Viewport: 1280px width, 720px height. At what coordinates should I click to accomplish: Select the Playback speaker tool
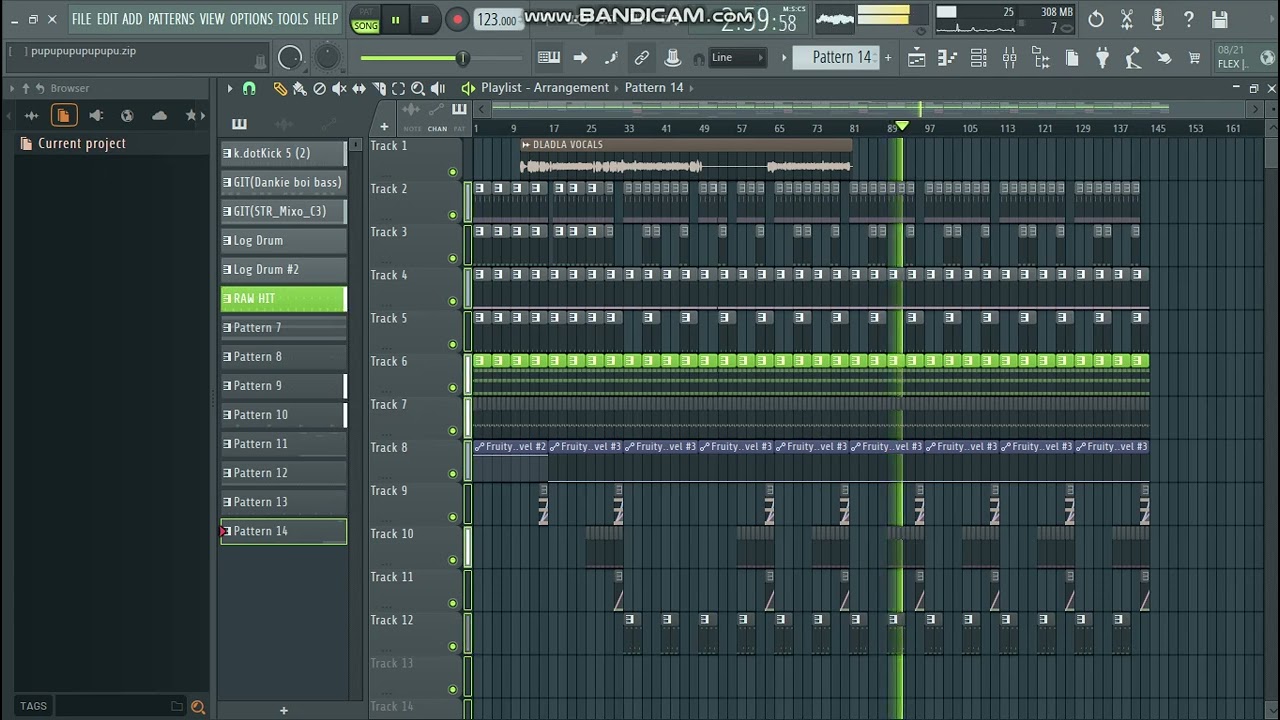(439, 88)
